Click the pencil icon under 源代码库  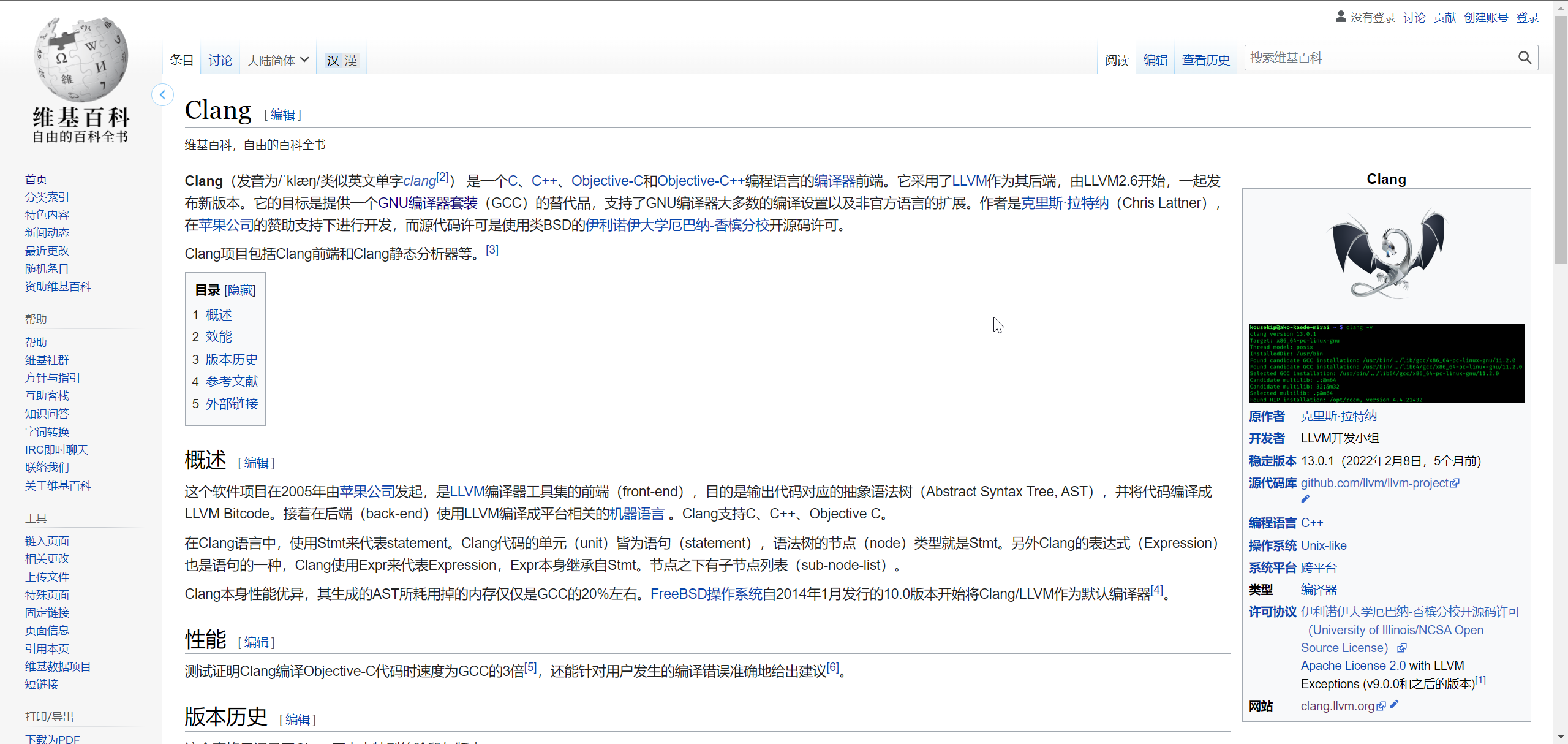[1305, 499]
